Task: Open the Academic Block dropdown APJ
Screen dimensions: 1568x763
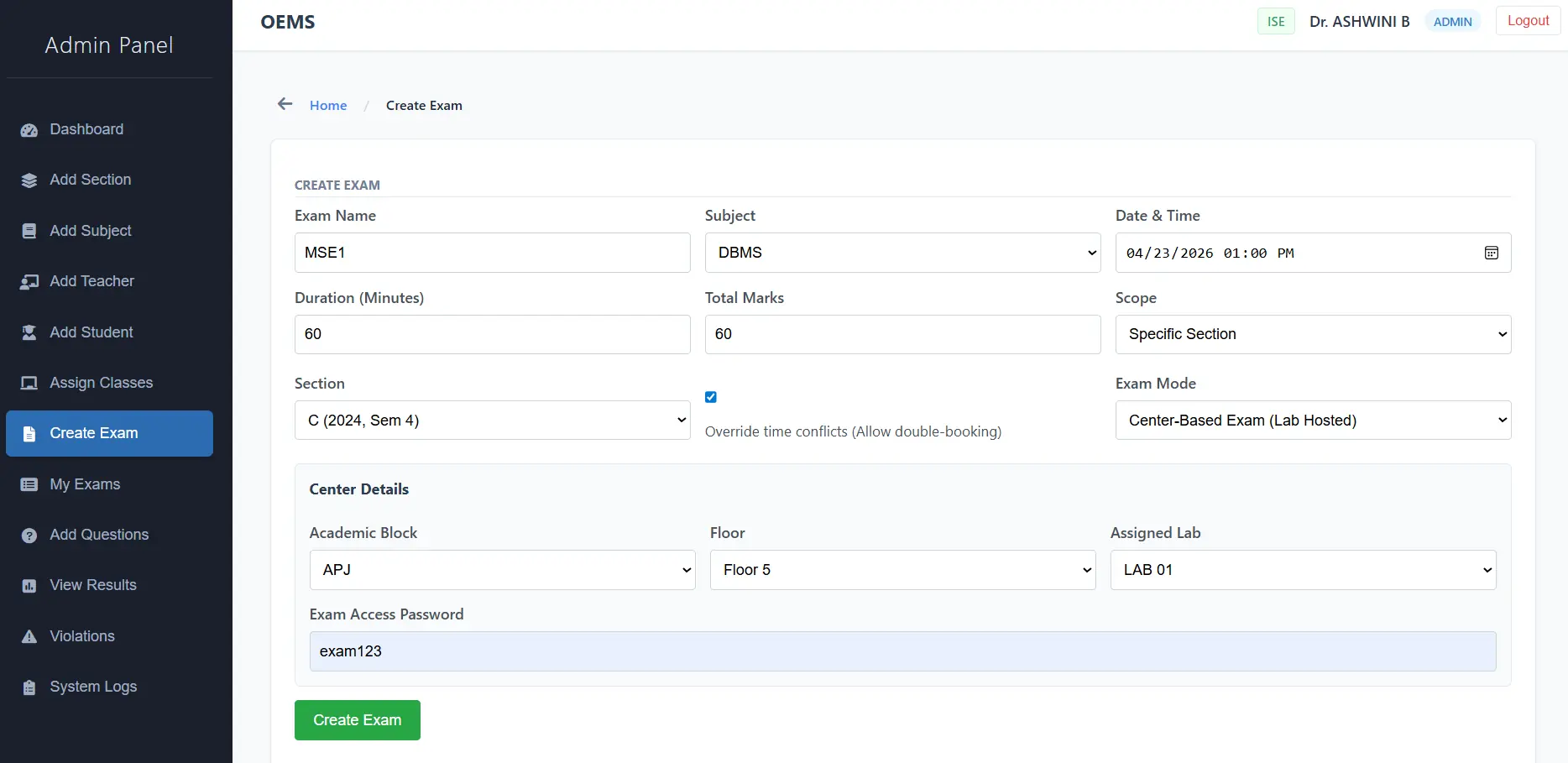Action: coord(503,570)
